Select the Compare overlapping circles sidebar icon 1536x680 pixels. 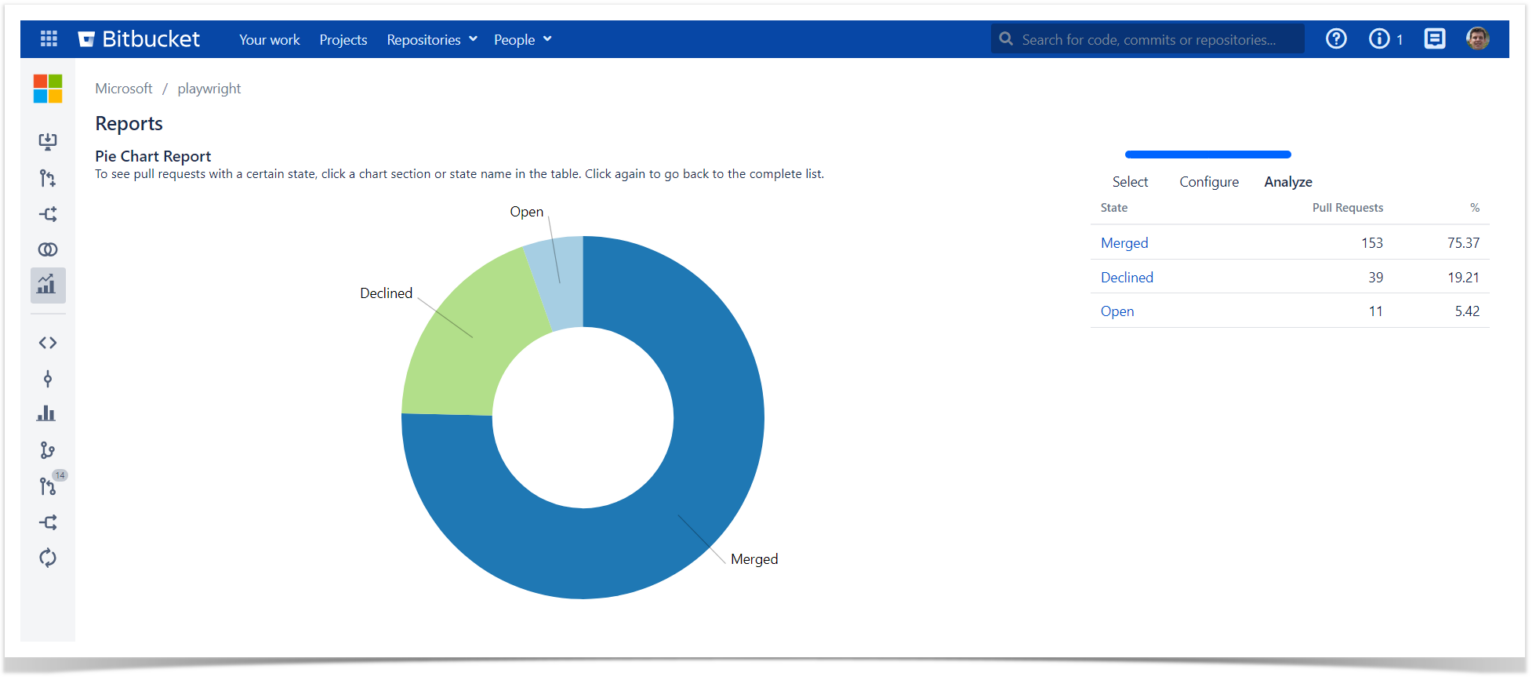coord(47,250)
